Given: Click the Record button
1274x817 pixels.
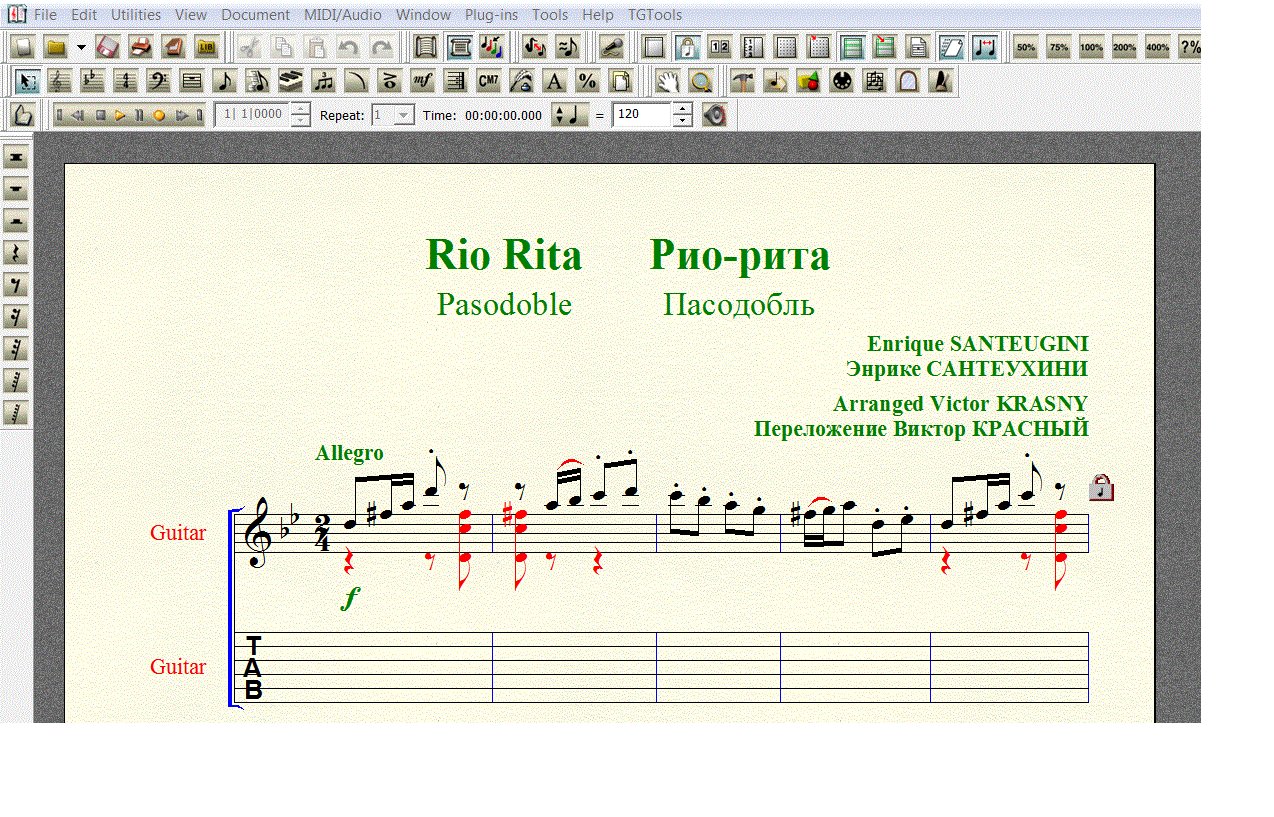Looking at the screenshot, I should 159,115.
